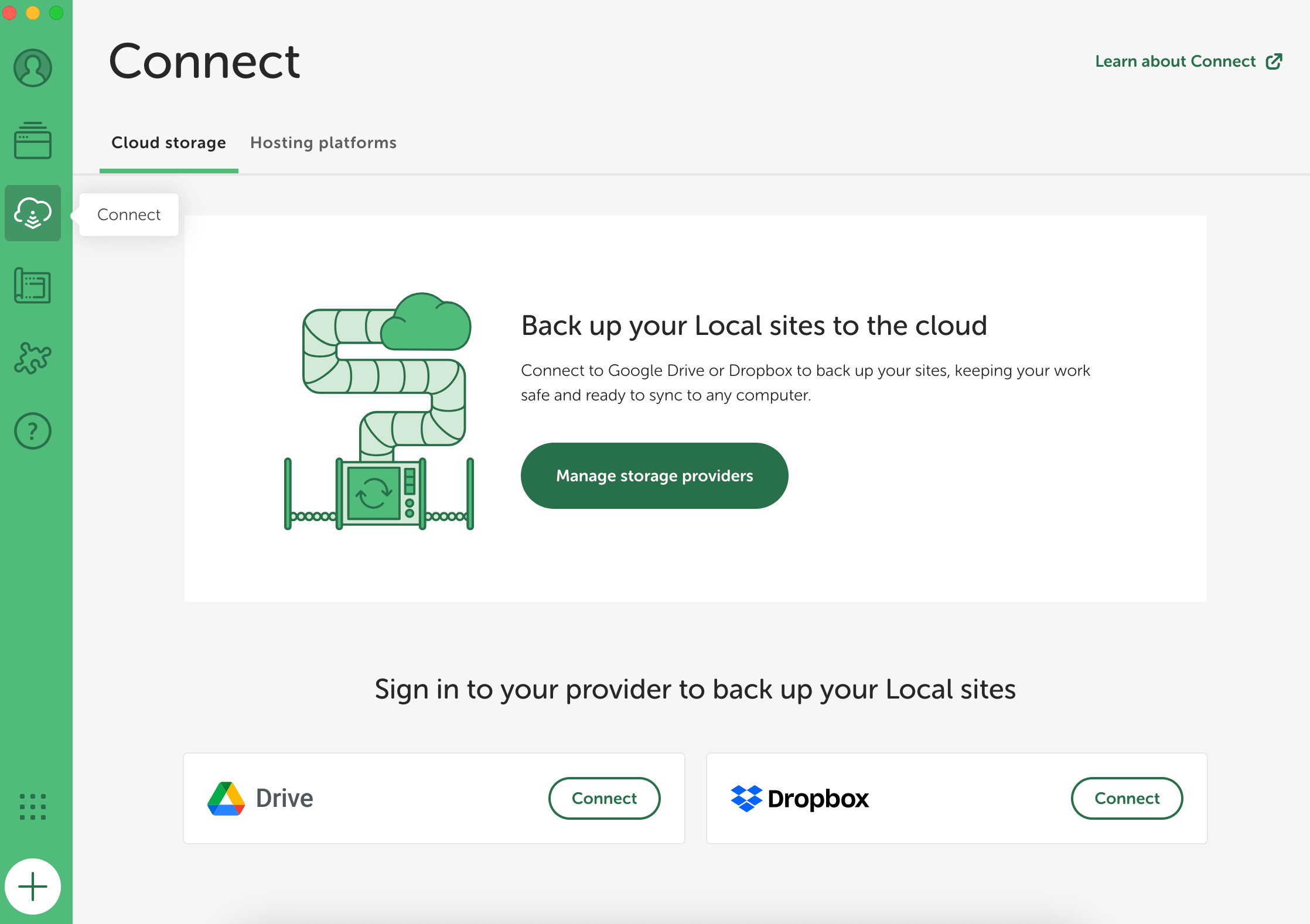Click the Dropbox logo

tap(800, 799)
